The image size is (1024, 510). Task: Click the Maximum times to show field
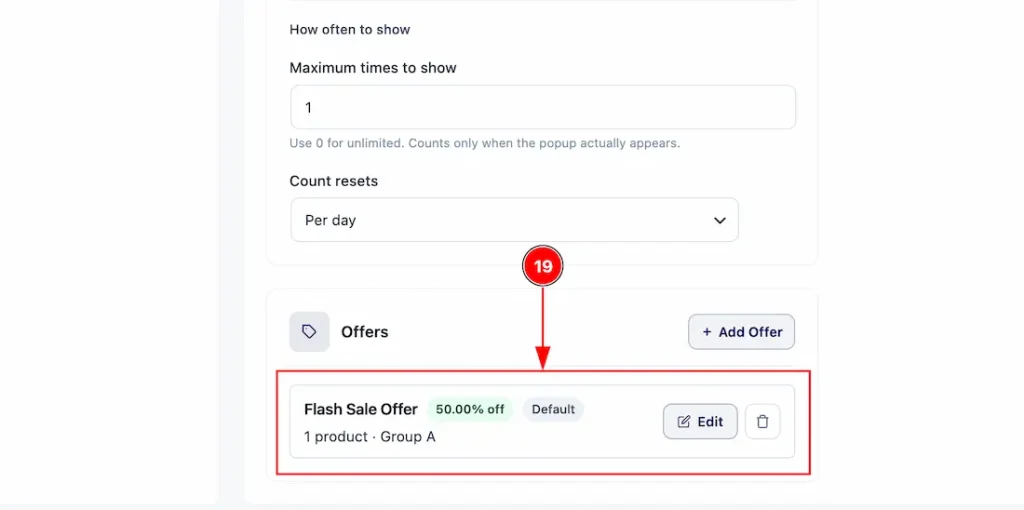543,107
